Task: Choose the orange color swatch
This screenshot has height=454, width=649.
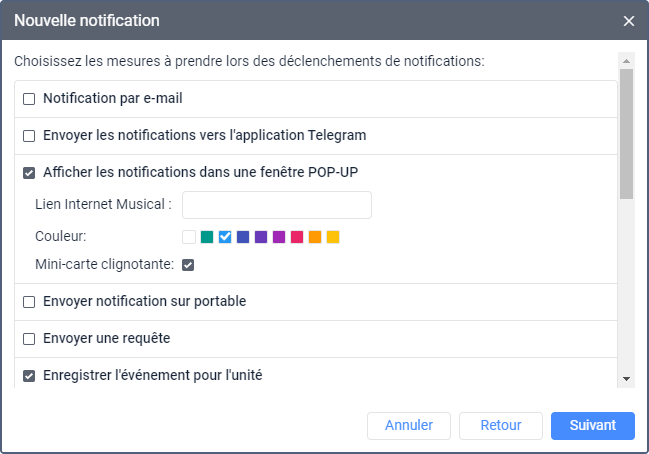Action: click(315, 237)
